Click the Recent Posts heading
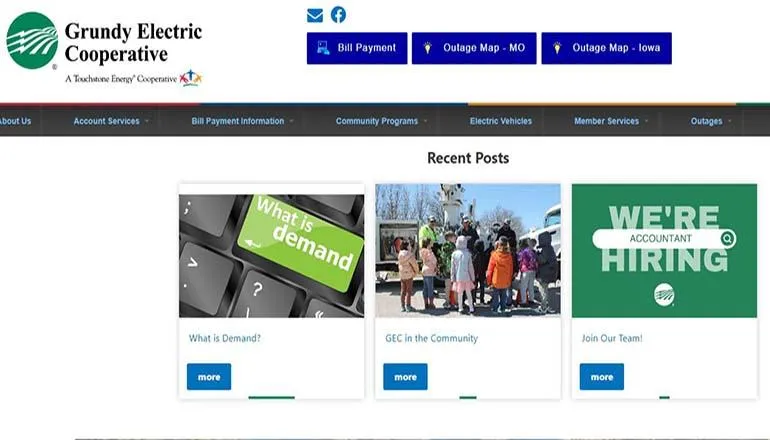 click(468, 158)
